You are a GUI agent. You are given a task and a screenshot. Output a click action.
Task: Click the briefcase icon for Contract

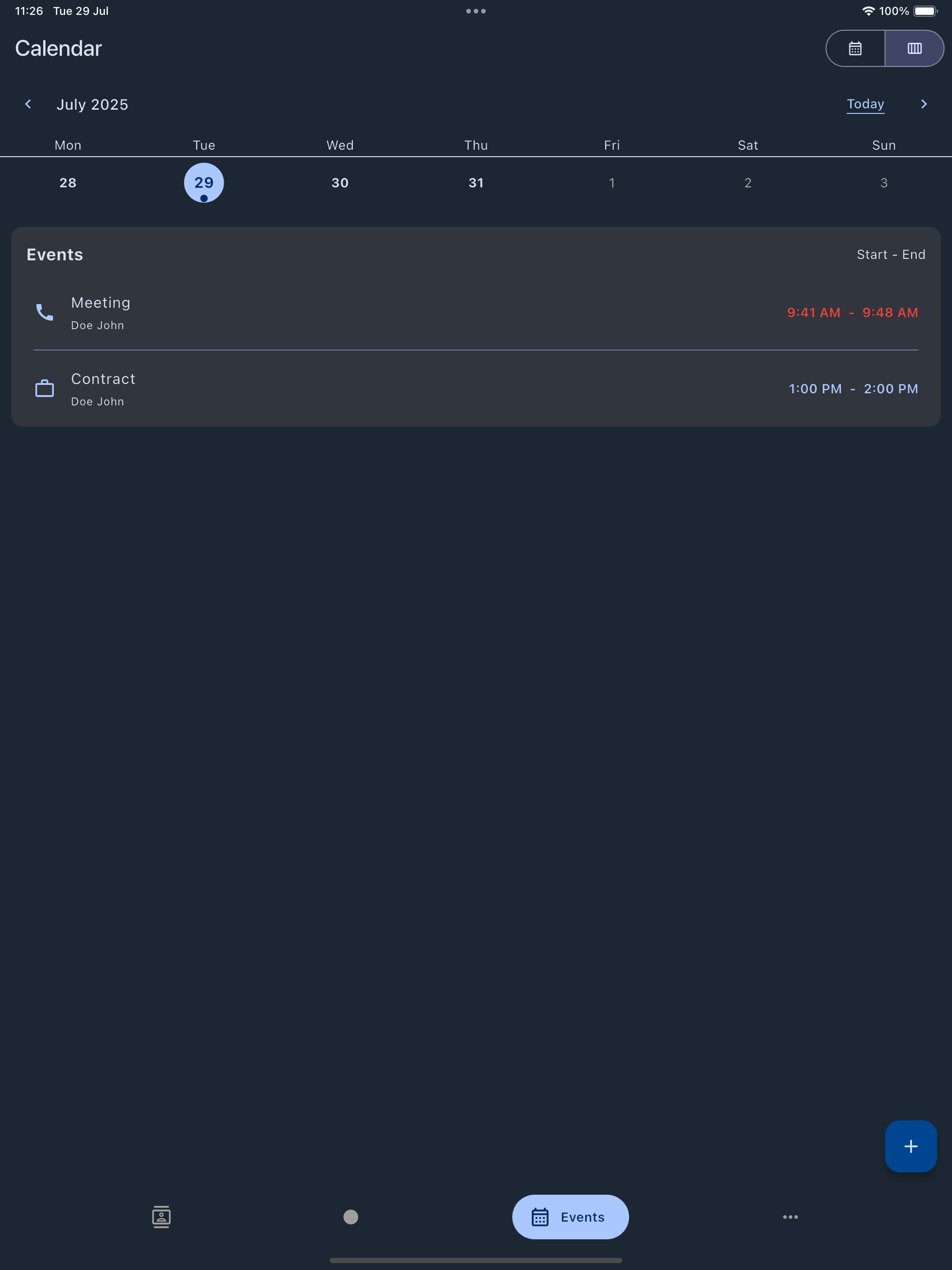[x=45, y=389]
